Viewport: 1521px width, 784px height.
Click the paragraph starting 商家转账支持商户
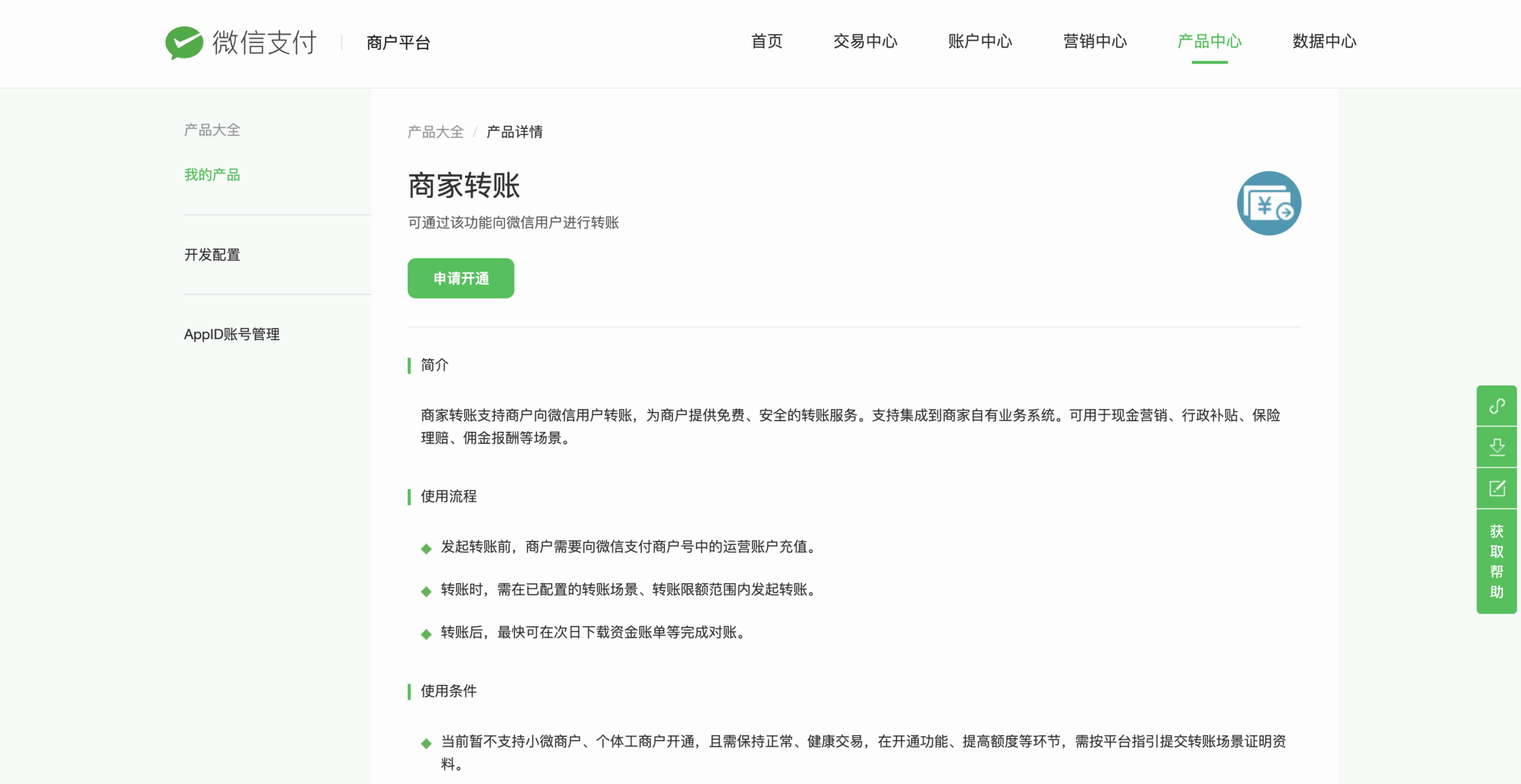coord(851,426)
